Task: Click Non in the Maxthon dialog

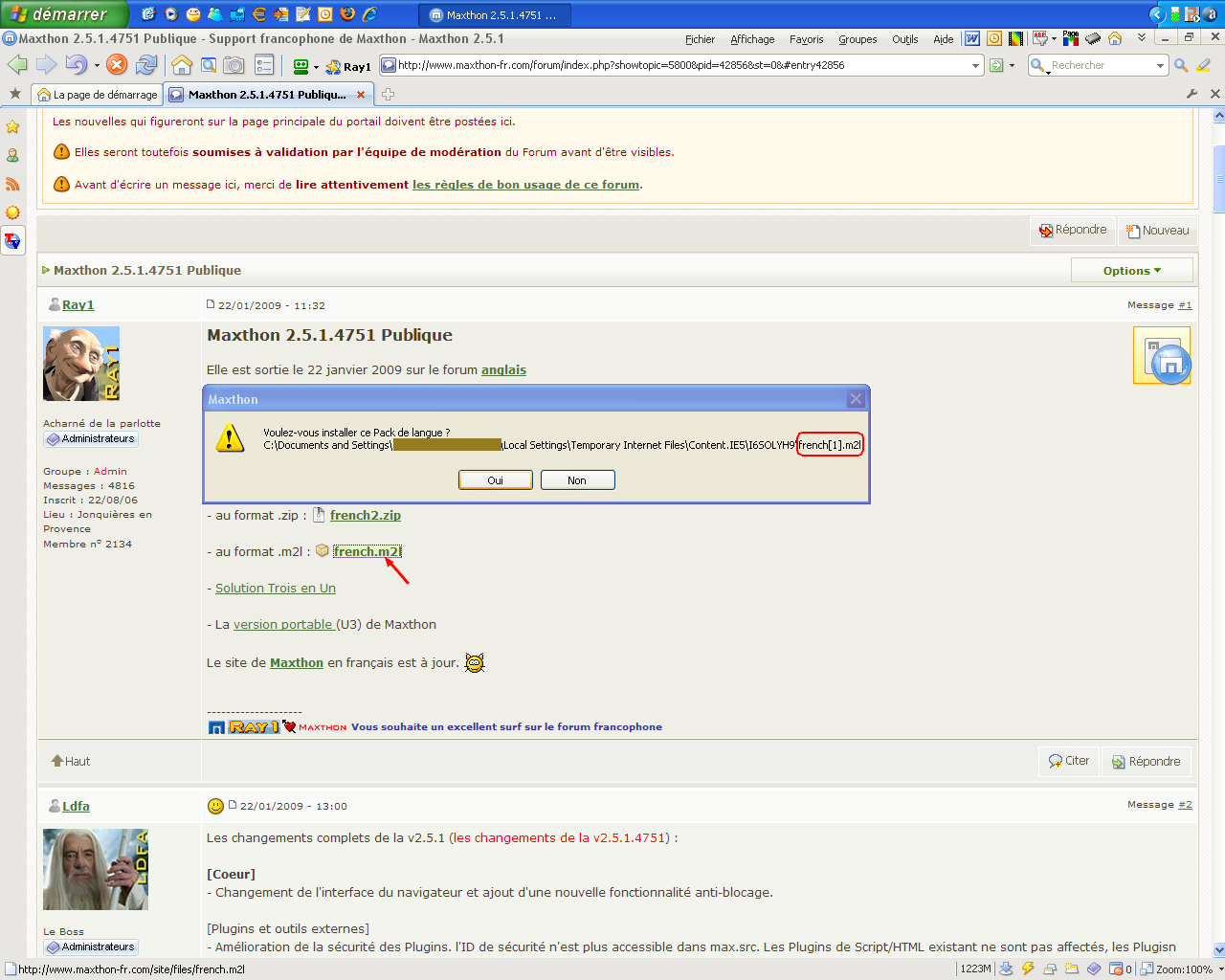Action: (x=577, y=480)
